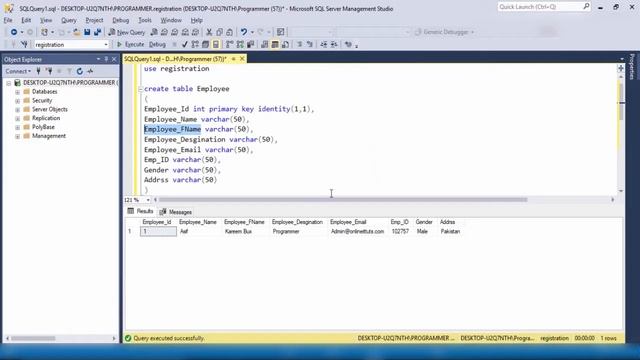Open the registration database dropdown
This screenshot has height=360, width=640.
click(x=106, y=44)
